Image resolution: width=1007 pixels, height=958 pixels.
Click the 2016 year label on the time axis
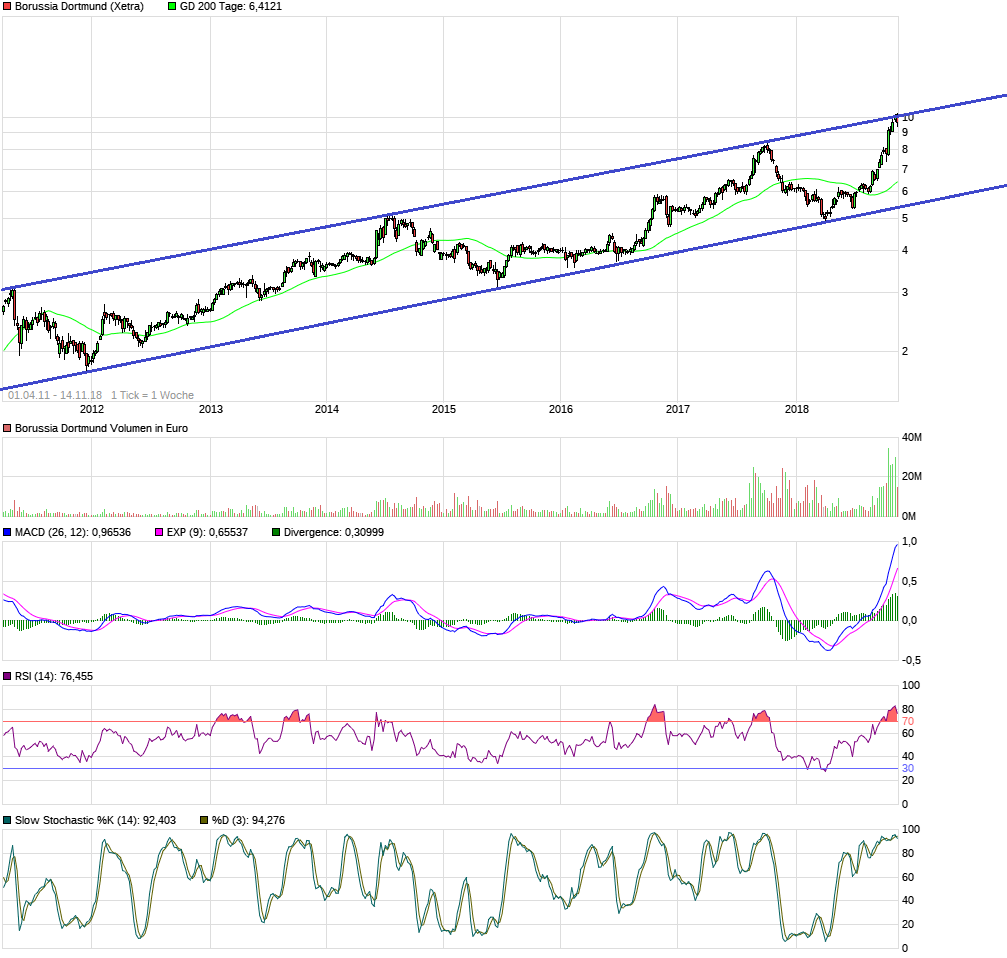[561, 409]
